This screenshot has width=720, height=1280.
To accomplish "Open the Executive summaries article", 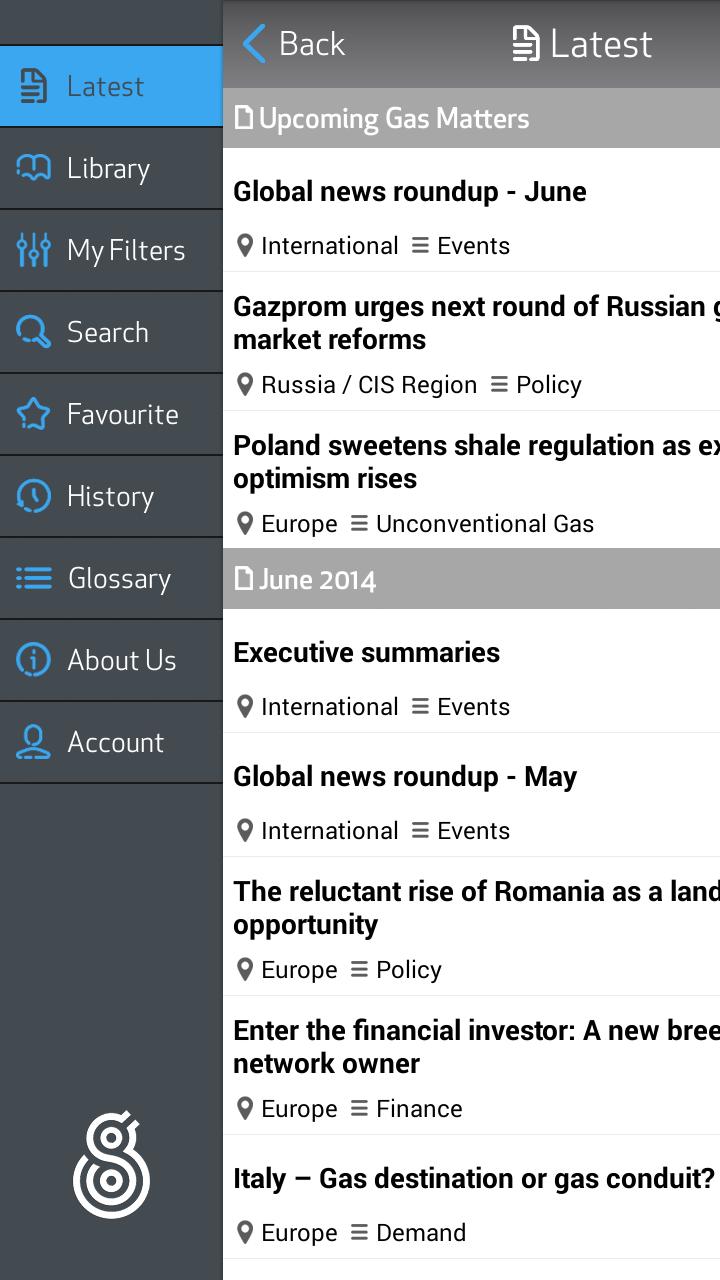I will coord(367,653).
